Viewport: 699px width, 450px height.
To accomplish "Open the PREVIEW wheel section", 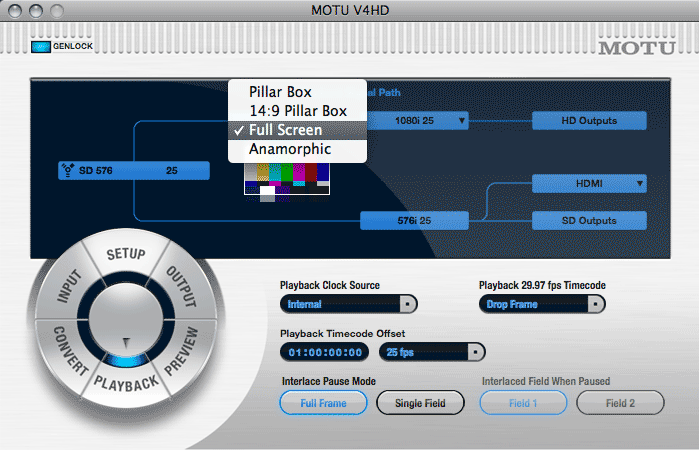I will tap(181, 352).
